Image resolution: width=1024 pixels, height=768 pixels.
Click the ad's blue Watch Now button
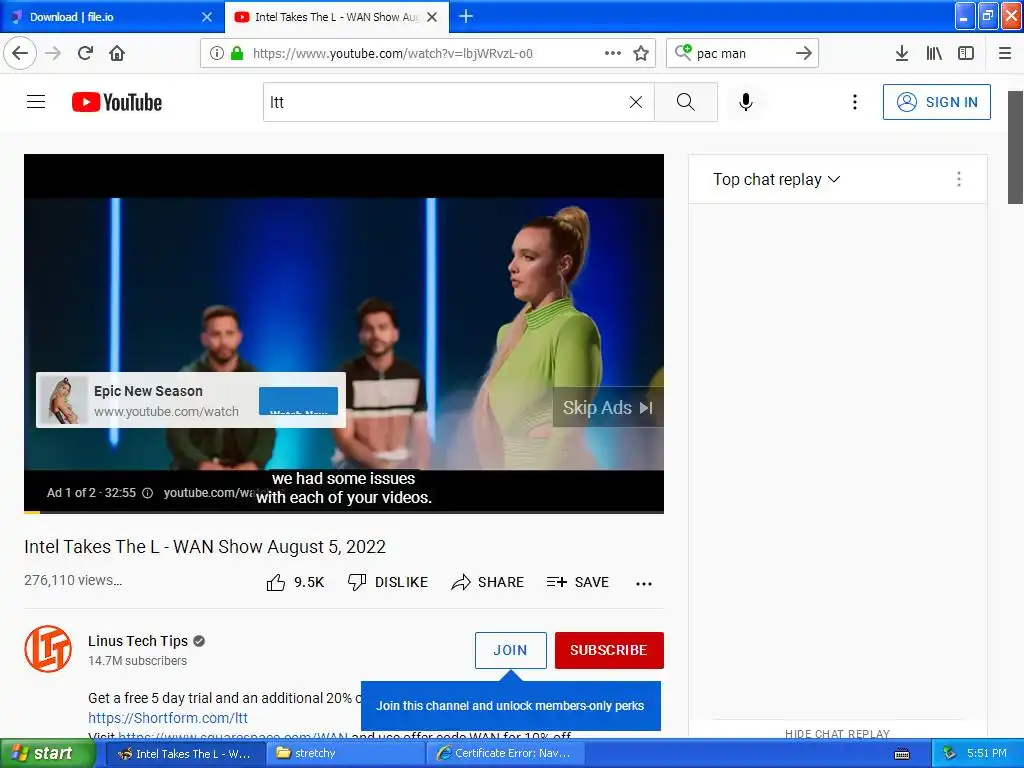point(298,401)
